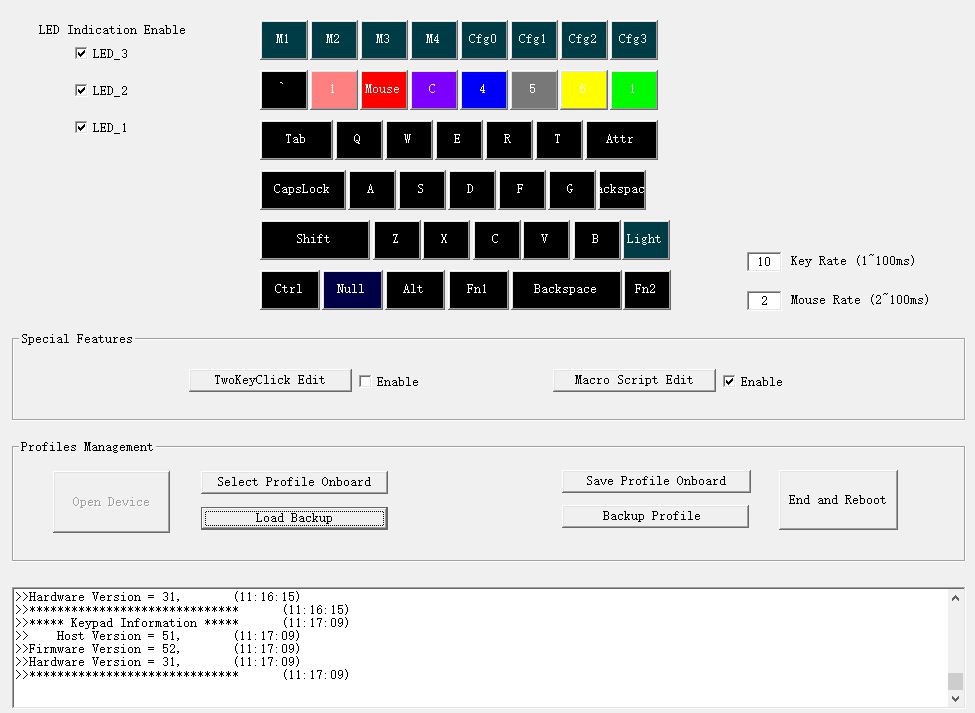Image resolution: width=975 pixels, height=713 pixels.
Task: Click the Backup Profile button
Action: pos(655,516)
